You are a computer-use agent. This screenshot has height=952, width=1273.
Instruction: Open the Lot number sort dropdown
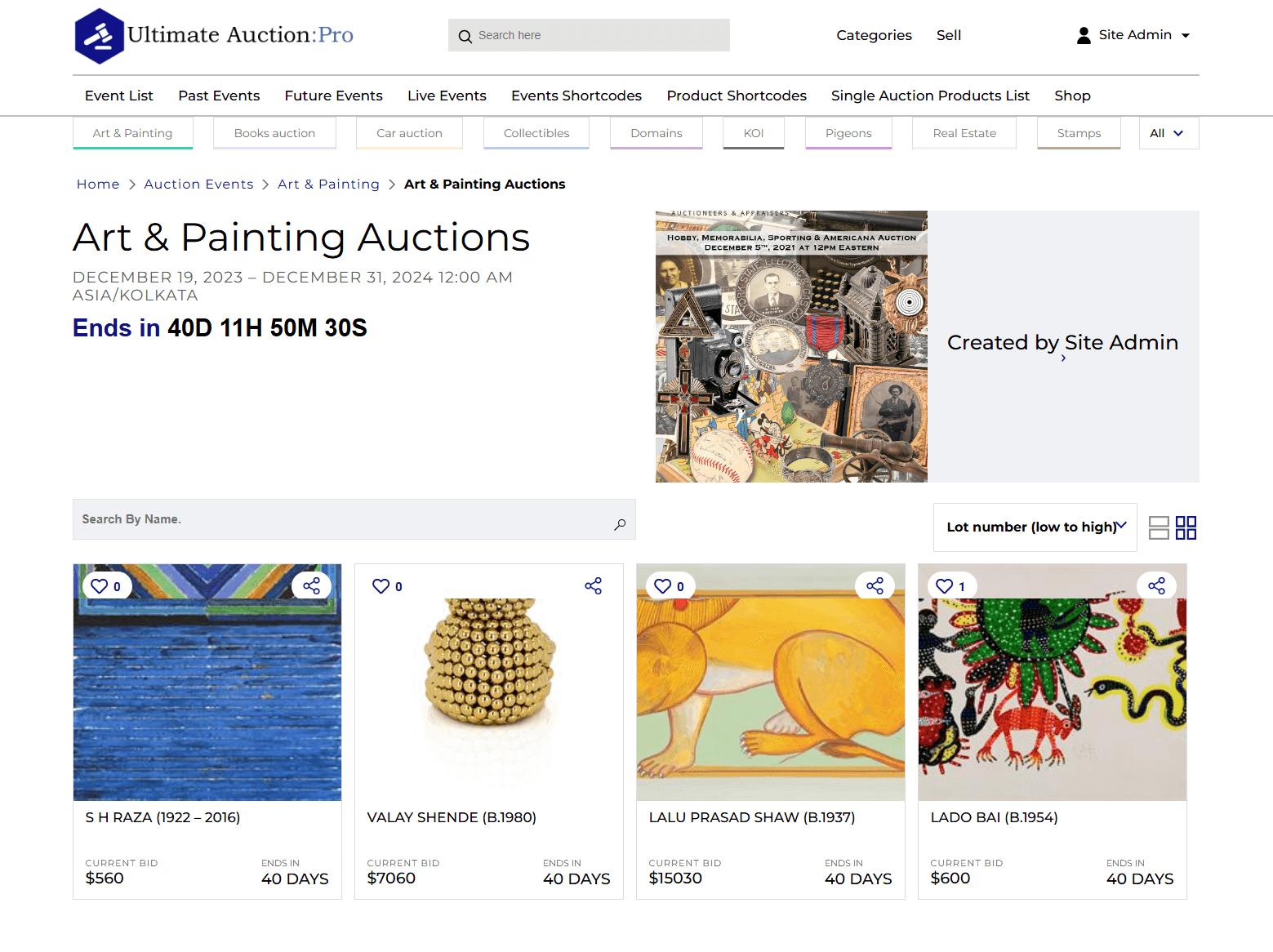click(x=1035, y=527)
